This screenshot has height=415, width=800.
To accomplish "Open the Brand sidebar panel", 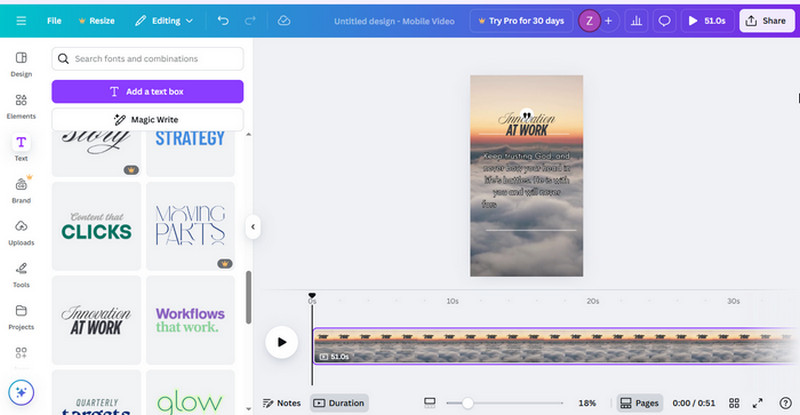I will [21, 189].
